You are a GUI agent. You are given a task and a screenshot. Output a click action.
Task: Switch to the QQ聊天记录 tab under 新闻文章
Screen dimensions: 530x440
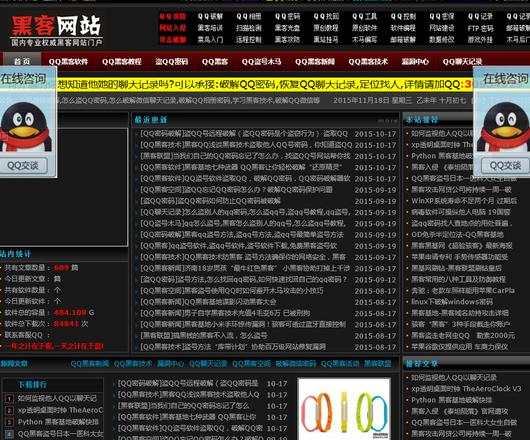pyautogui.click(x=208, y=364)
